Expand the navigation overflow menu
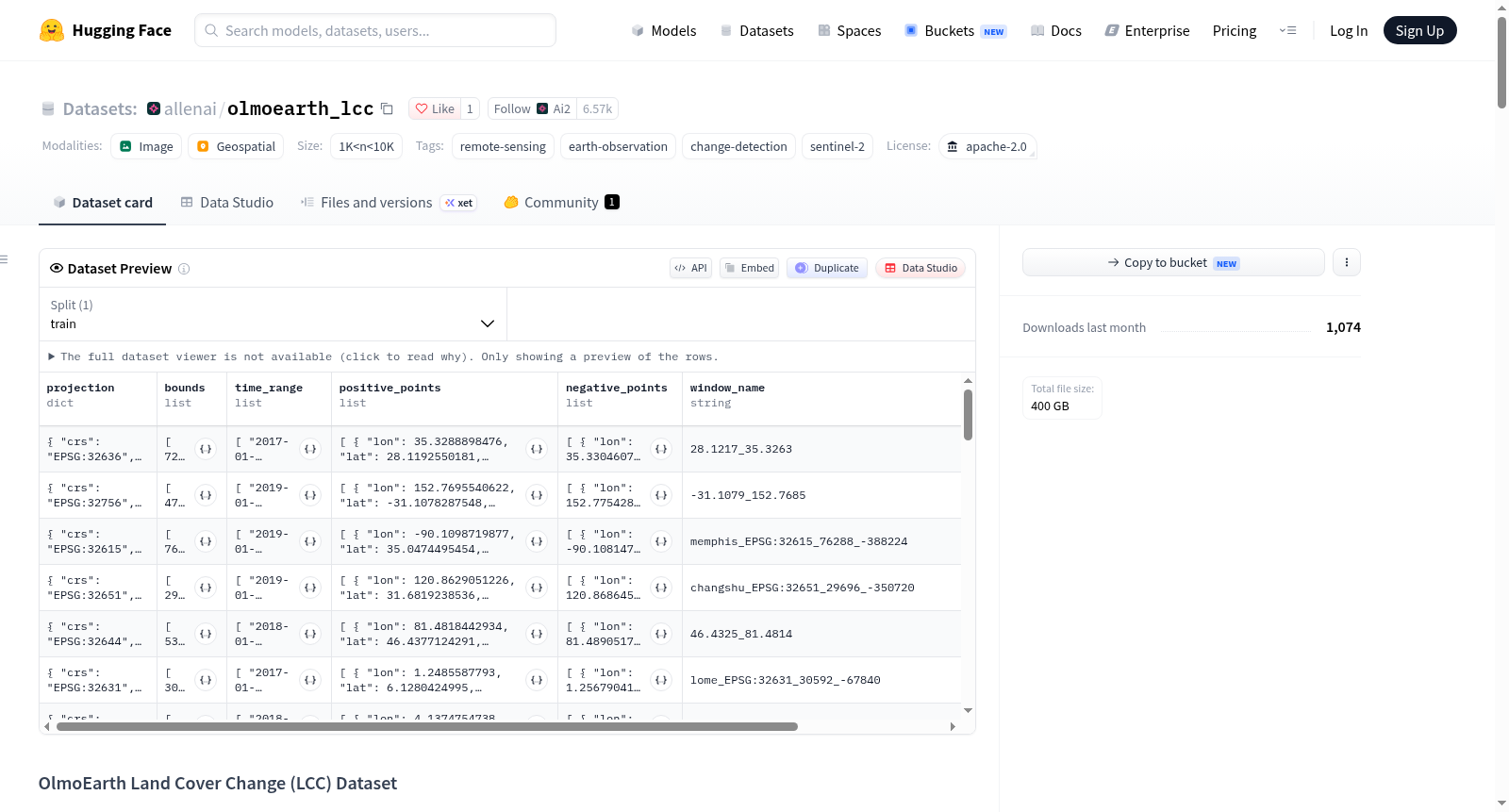Screen dimensions: 1509x812 1287,30
